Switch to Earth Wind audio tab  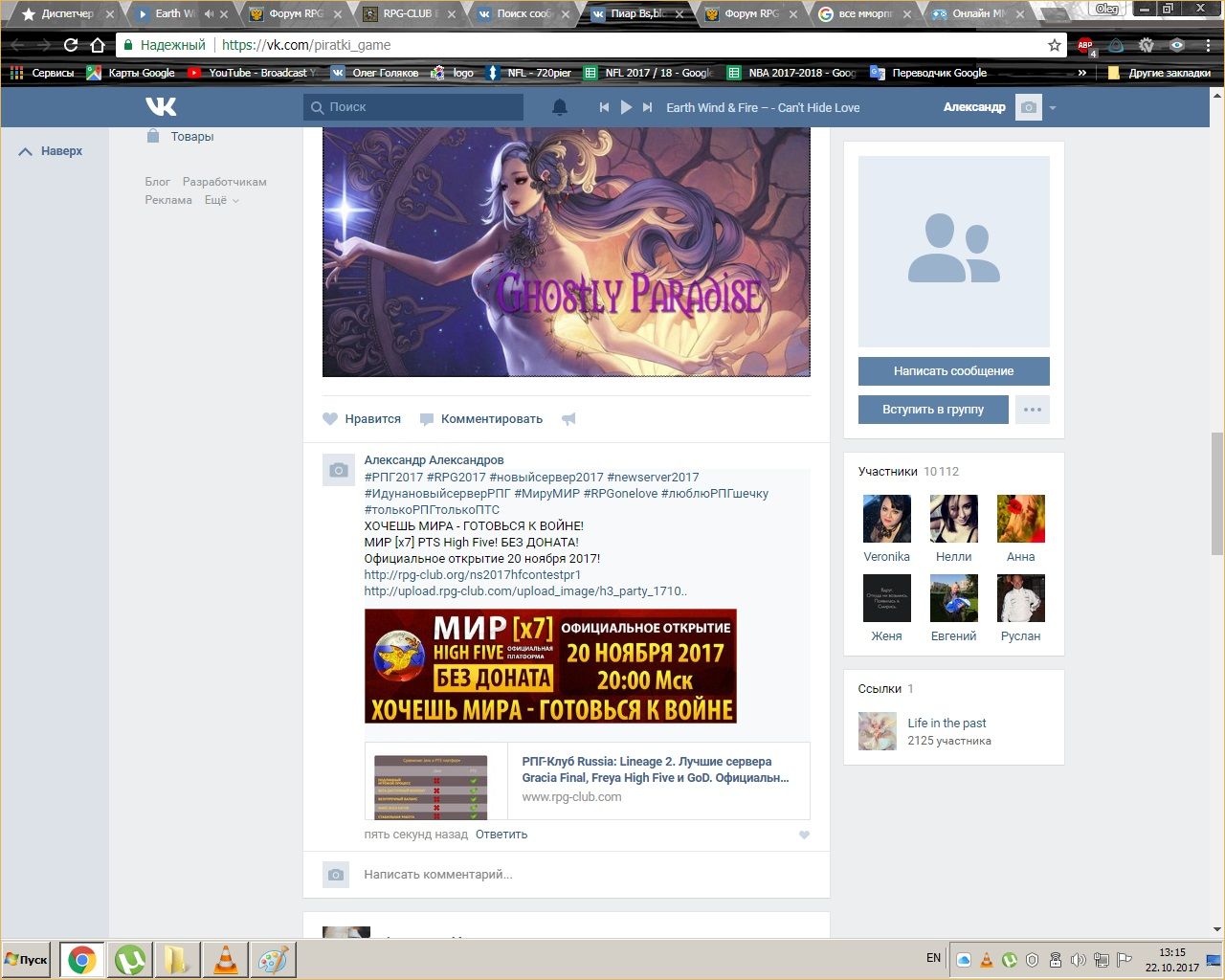coord(181,14)
